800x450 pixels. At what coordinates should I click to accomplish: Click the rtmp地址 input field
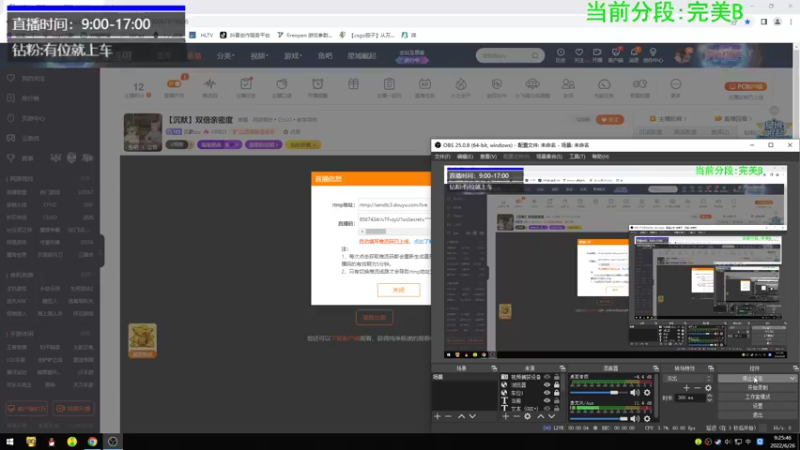pos(394,205)
